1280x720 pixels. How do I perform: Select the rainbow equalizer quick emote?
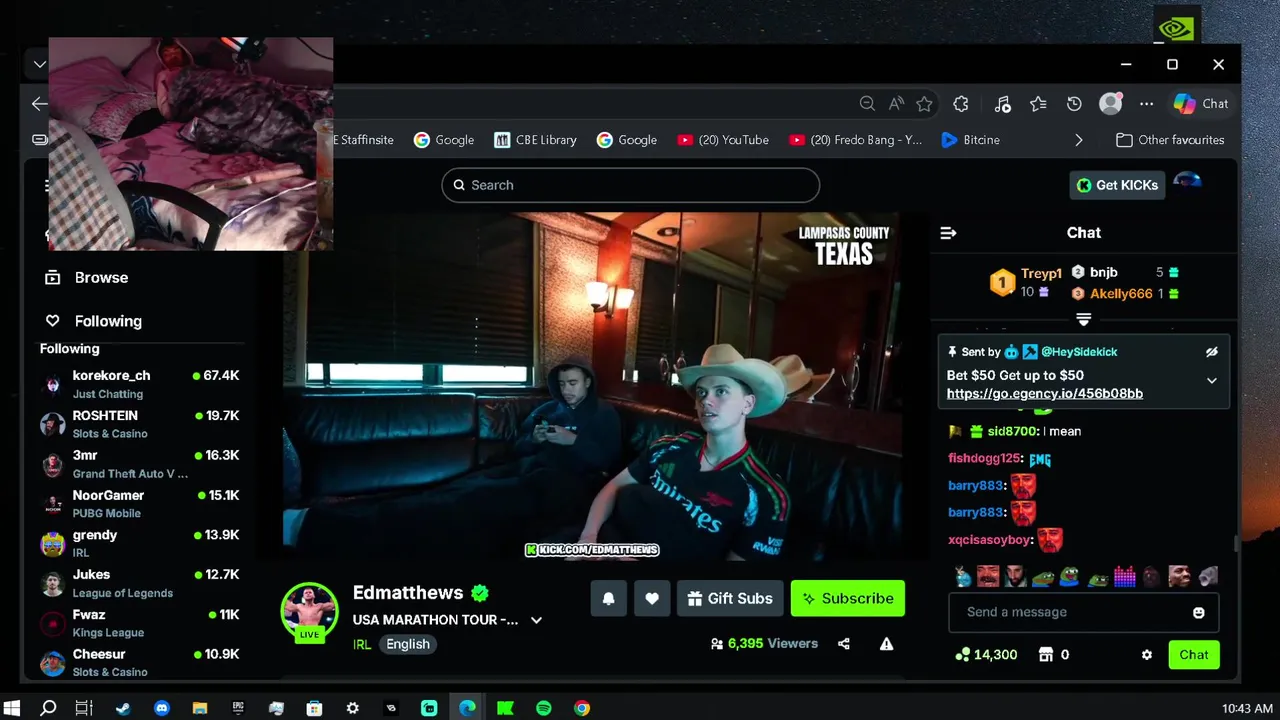[x=1125, y=576]
